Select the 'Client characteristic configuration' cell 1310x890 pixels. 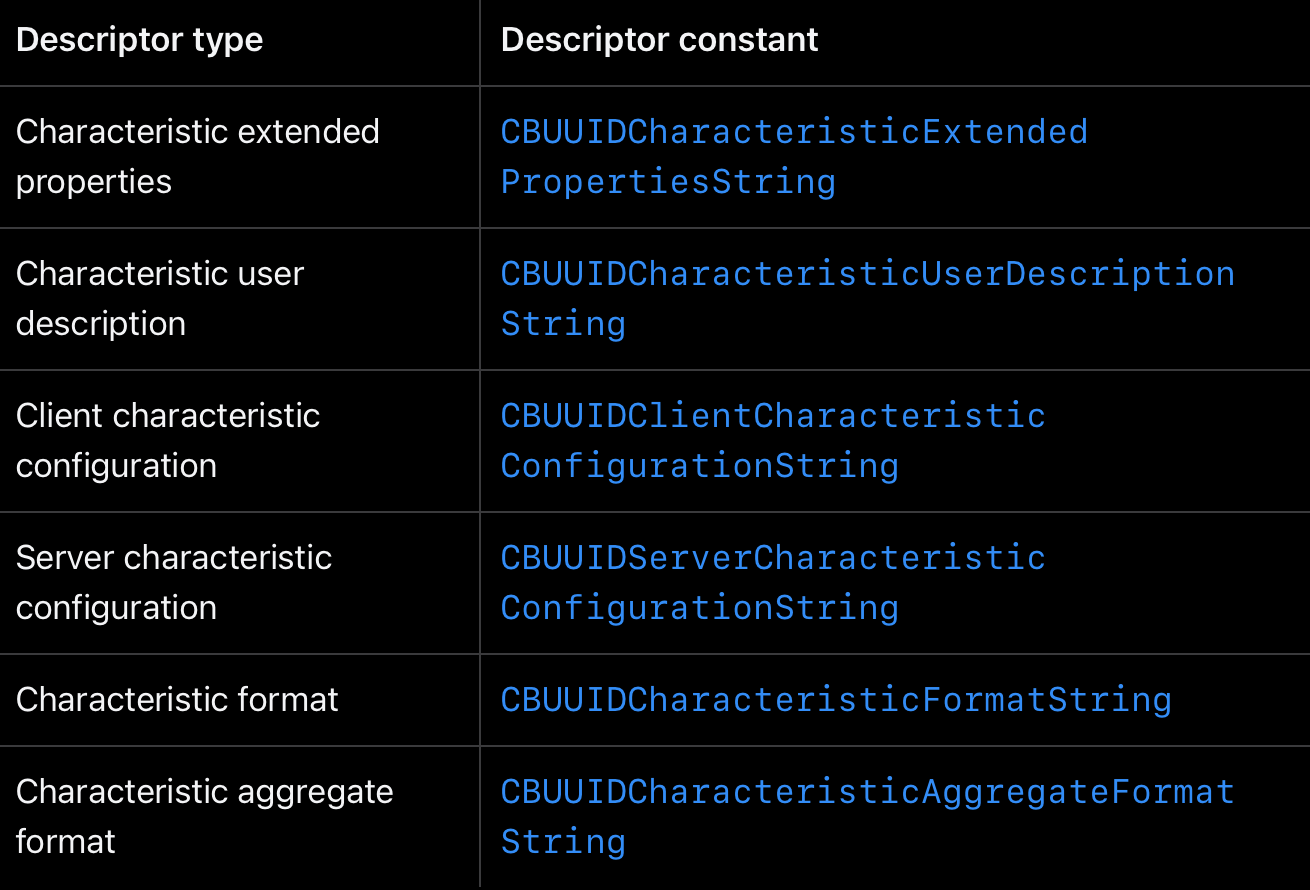pos(168,441)
